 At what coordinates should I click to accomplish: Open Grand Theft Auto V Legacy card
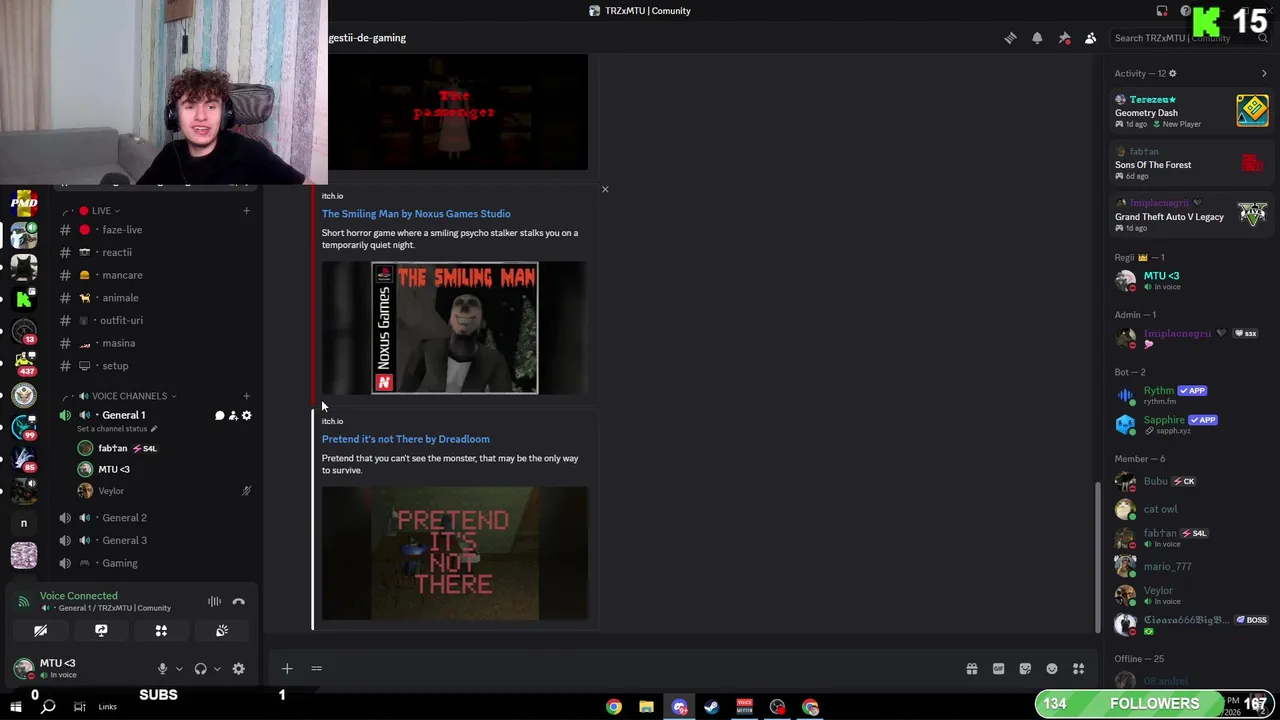[x=1191, y=215]
